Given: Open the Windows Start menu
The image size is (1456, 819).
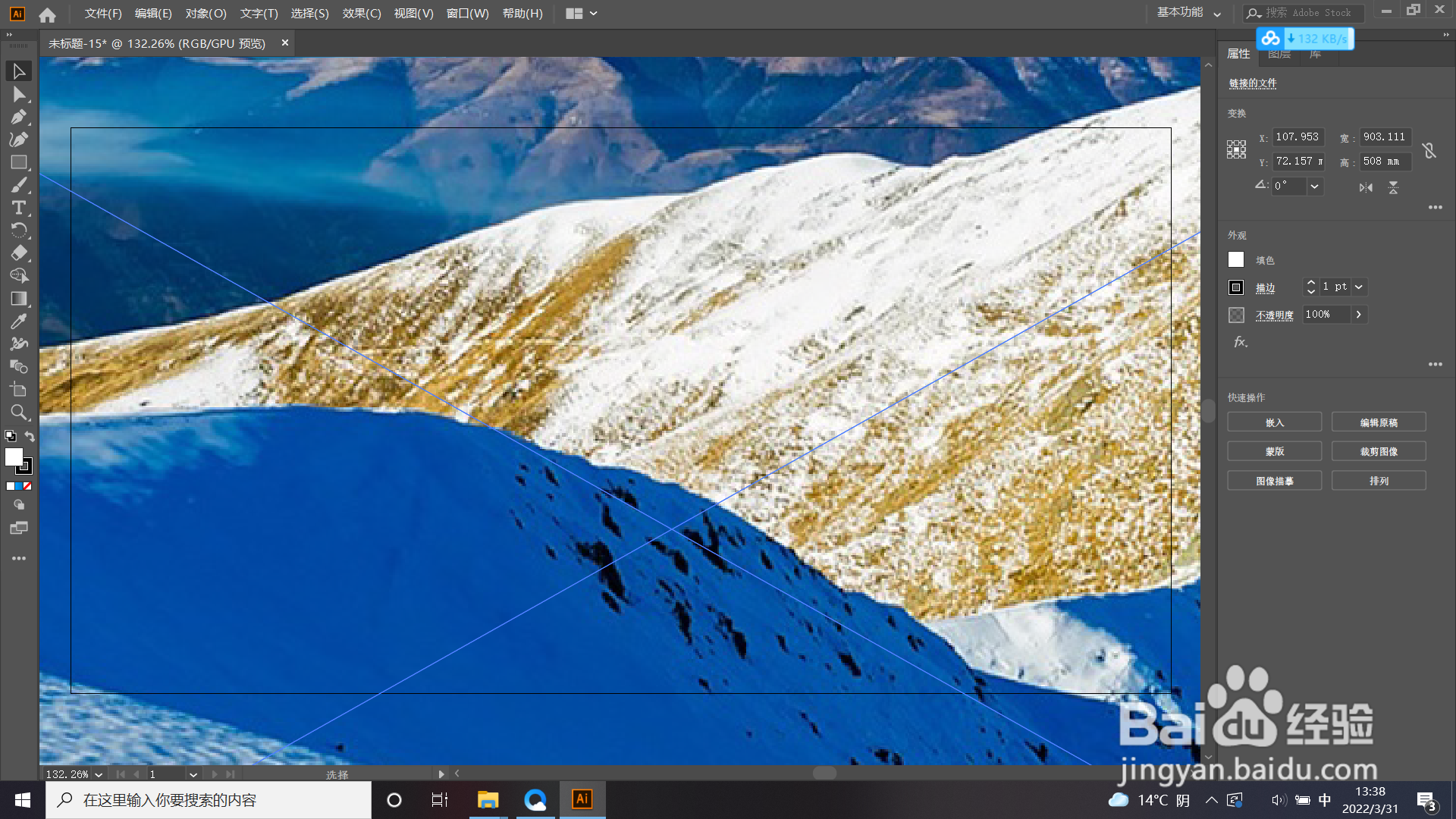Looking at the screenshot, I should tap(22, 800).
